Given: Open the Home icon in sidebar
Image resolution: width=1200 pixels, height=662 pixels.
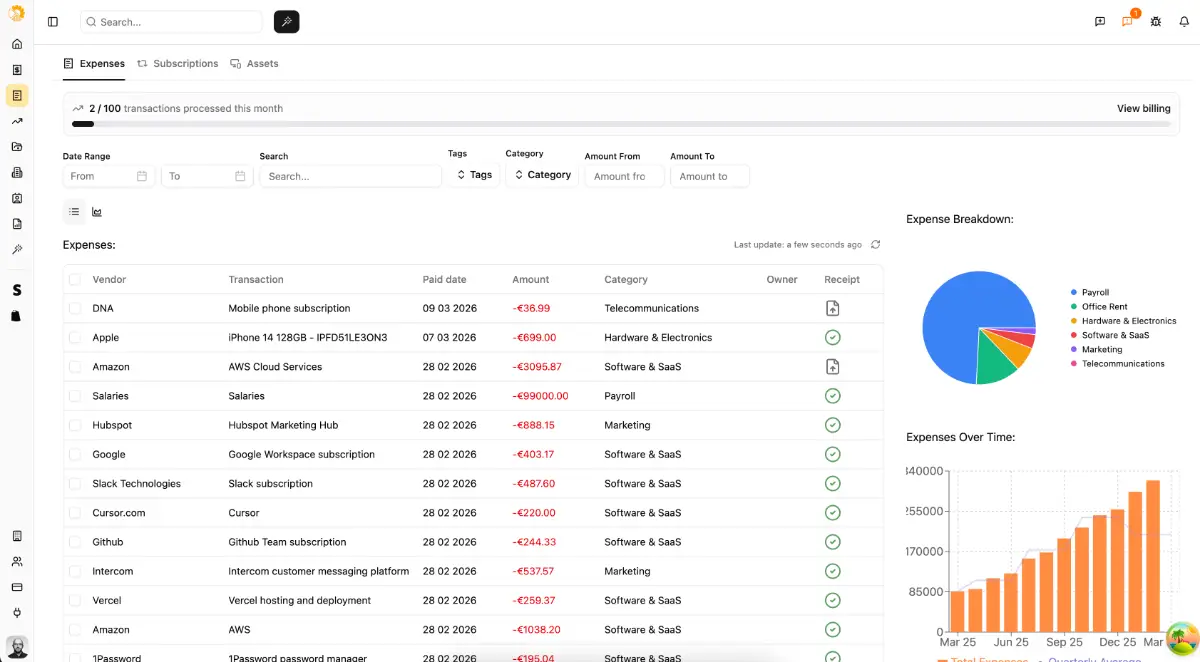Looking at the screenshot, I should click(x=17, y=44).
